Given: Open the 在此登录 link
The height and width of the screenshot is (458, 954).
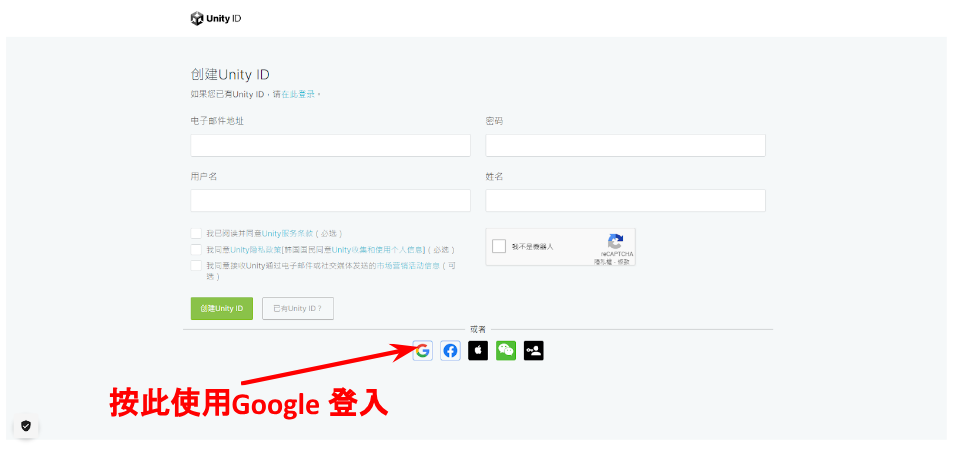Looking at the screenshot, I should (298, 94).
